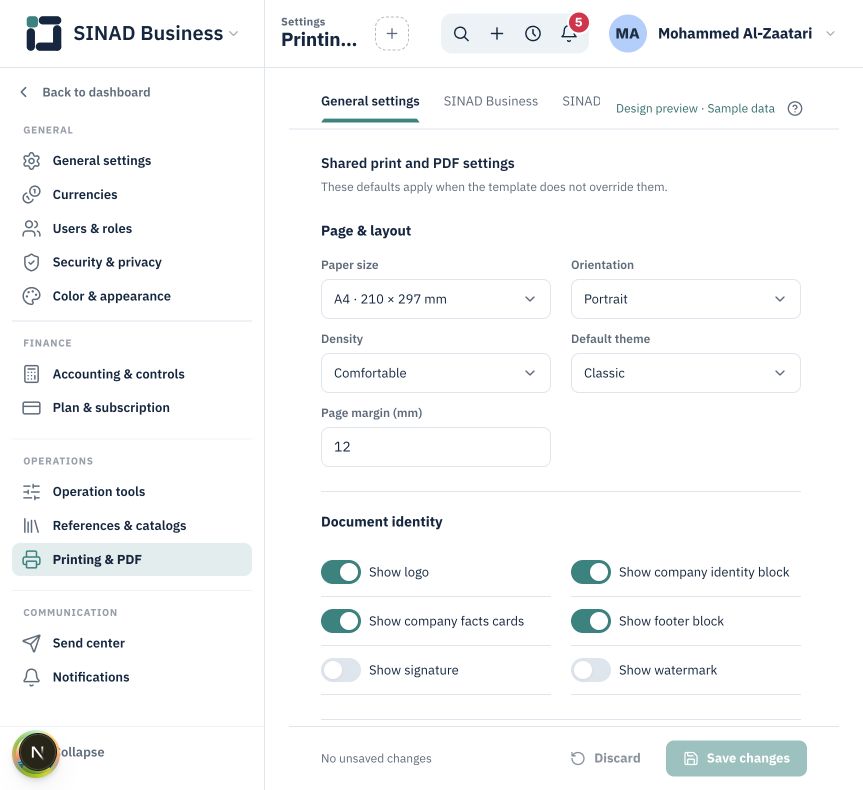Open help question mark icon near Sample data
This screenshot has width=863, height=790.
[795, 108]
